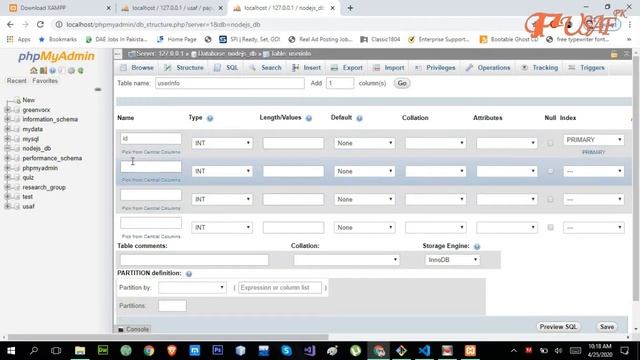
Task: Click the Length/Values help icon
Action: tap(309, 118)
